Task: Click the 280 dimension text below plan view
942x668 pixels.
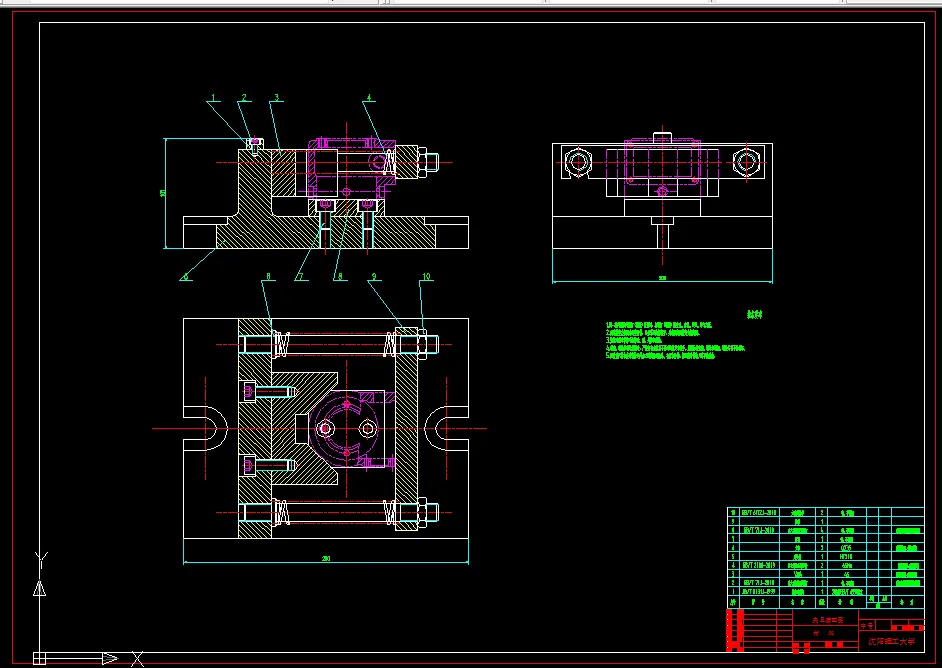Action: coord(326,559)
